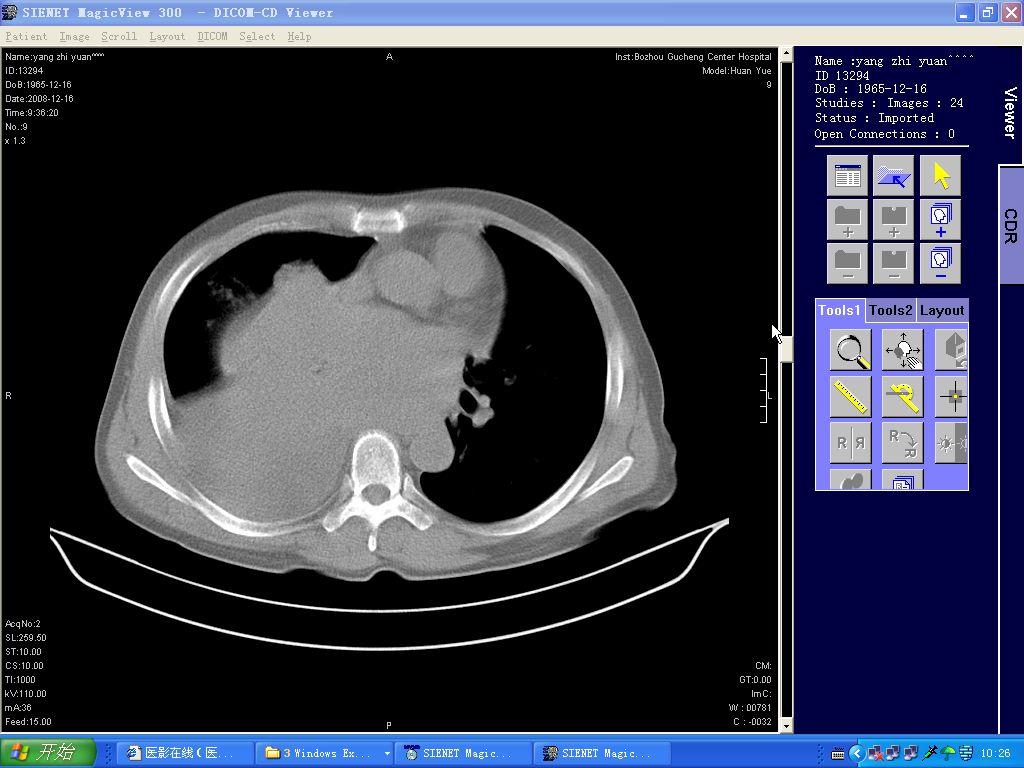This screenshot has width=1024, height=768.
Task: Click the rotate image R icon
Action: point(903,443)
